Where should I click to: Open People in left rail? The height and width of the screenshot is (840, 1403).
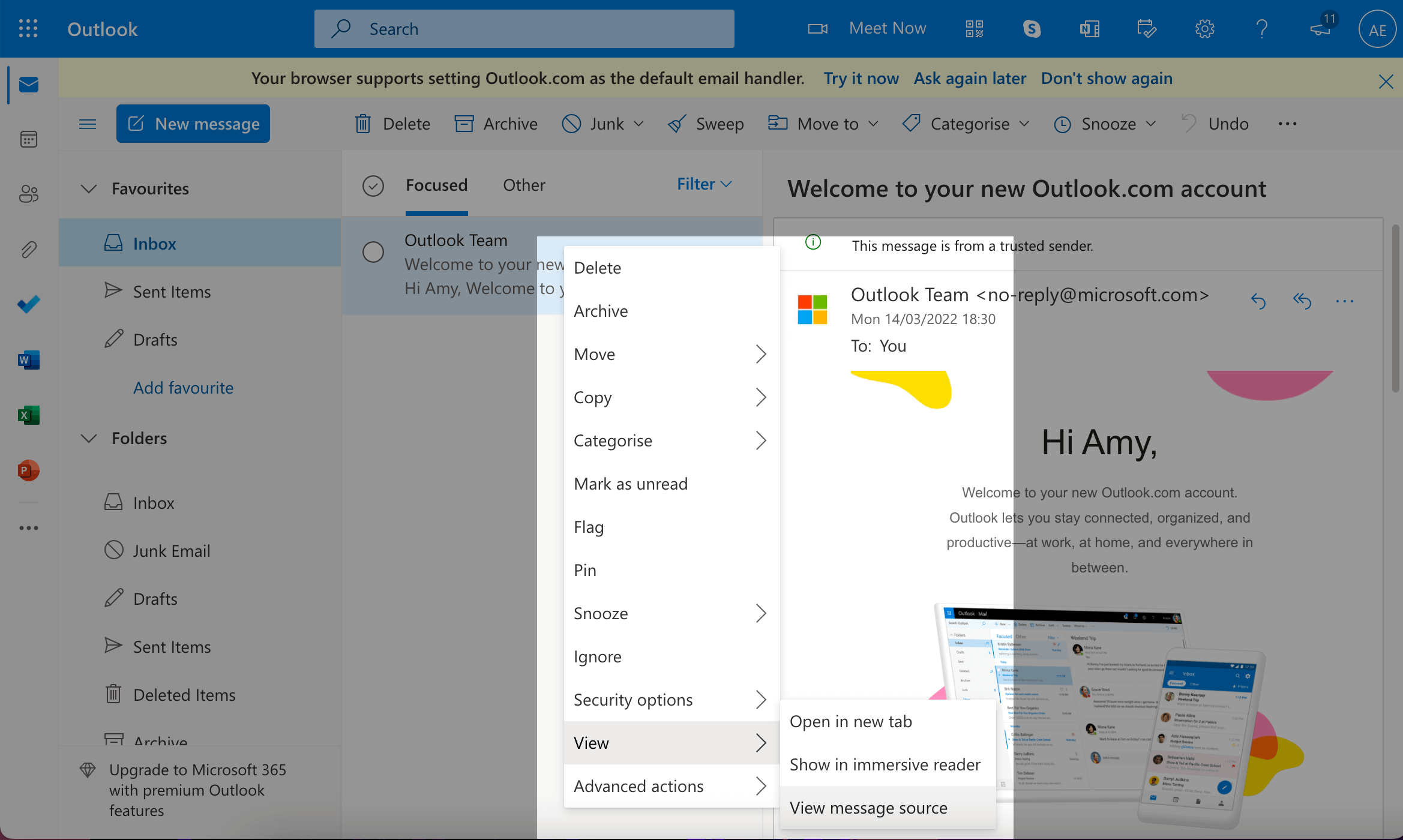click(28, 194)
